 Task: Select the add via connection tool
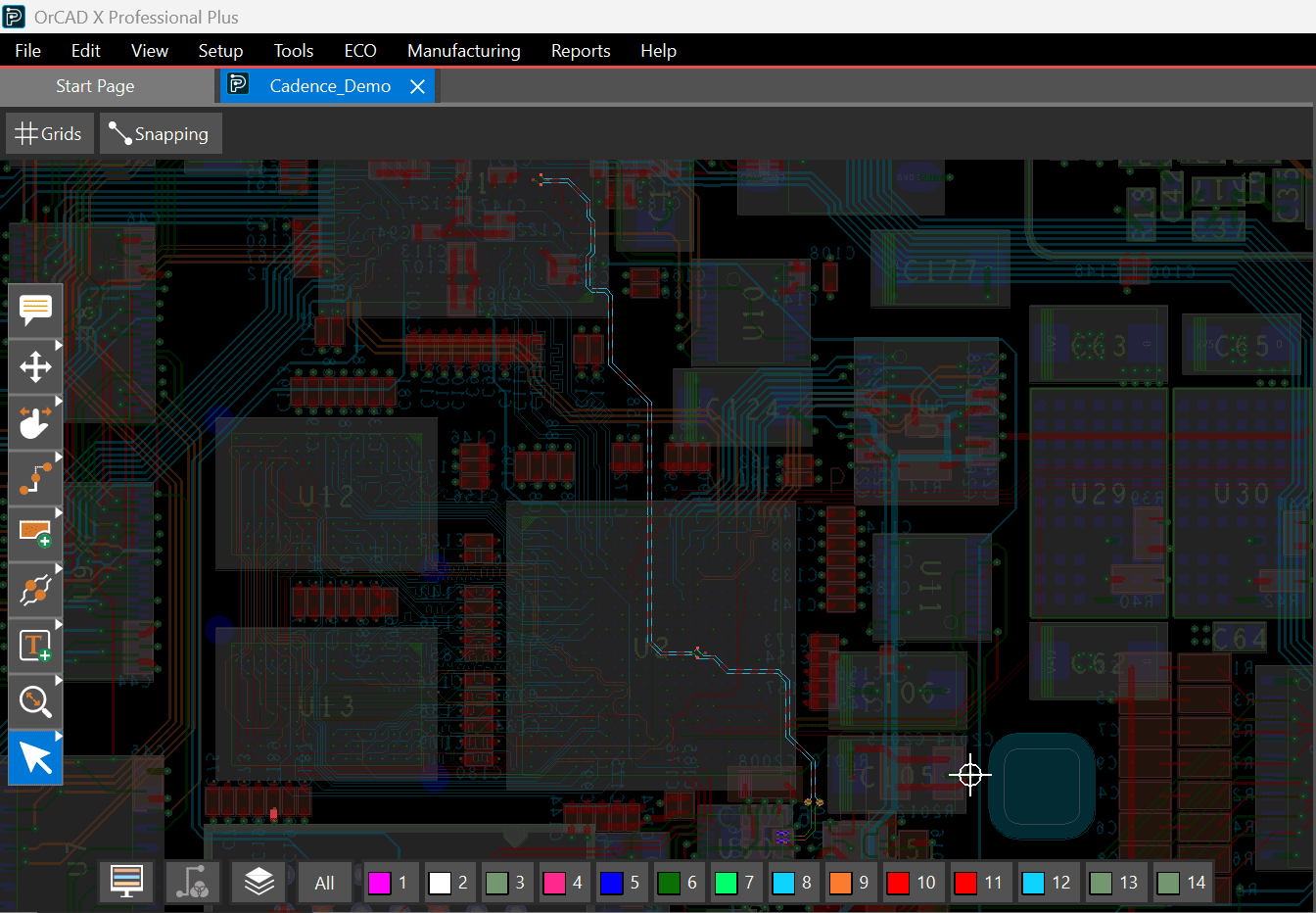coord(35,591)
